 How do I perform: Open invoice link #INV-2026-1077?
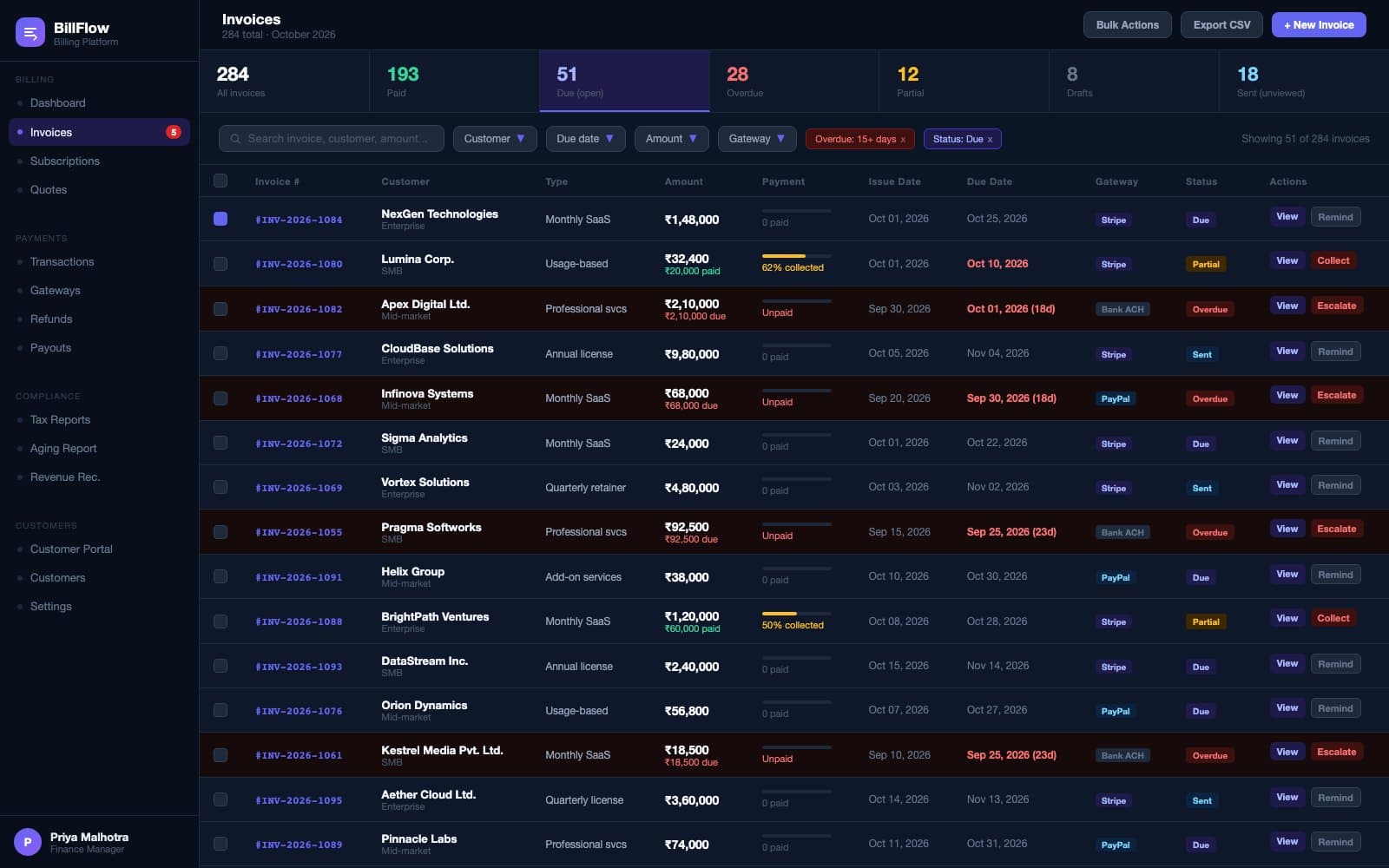point(299,354)
